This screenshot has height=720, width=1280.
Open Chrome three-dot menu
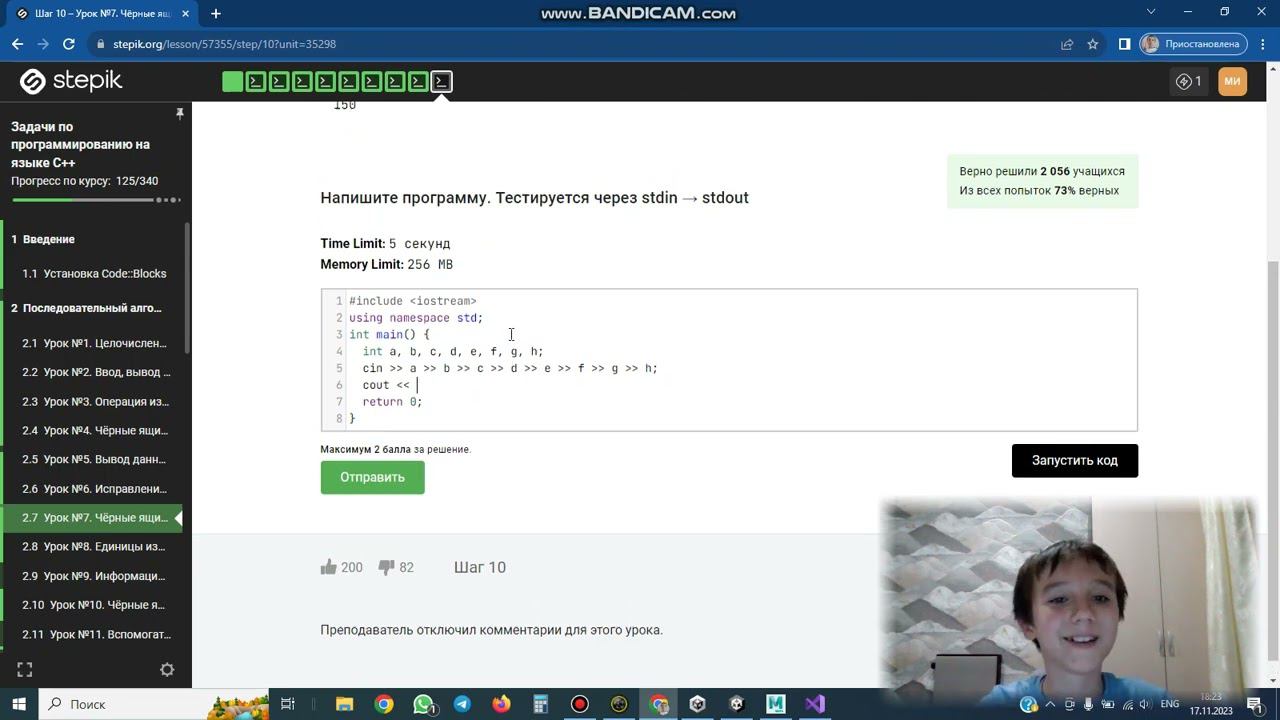click(x=1262, y=44)
